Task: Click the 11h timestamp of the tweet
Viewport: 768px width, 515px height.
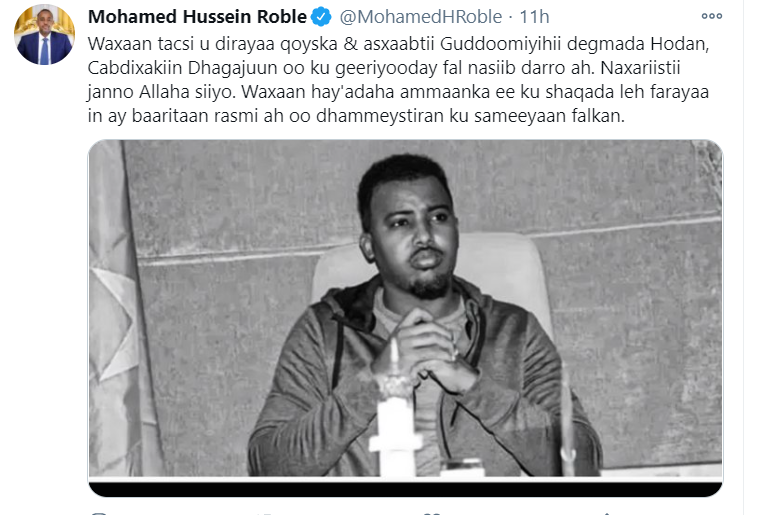Action: pos(534,17)
